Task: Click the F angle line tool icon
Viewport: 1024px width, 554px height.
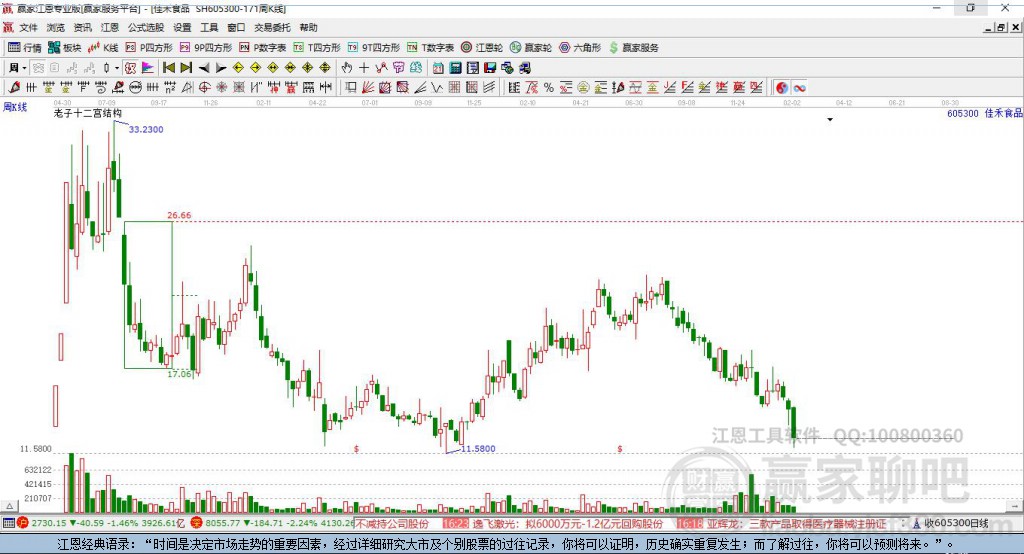Action: pos(687,88)
